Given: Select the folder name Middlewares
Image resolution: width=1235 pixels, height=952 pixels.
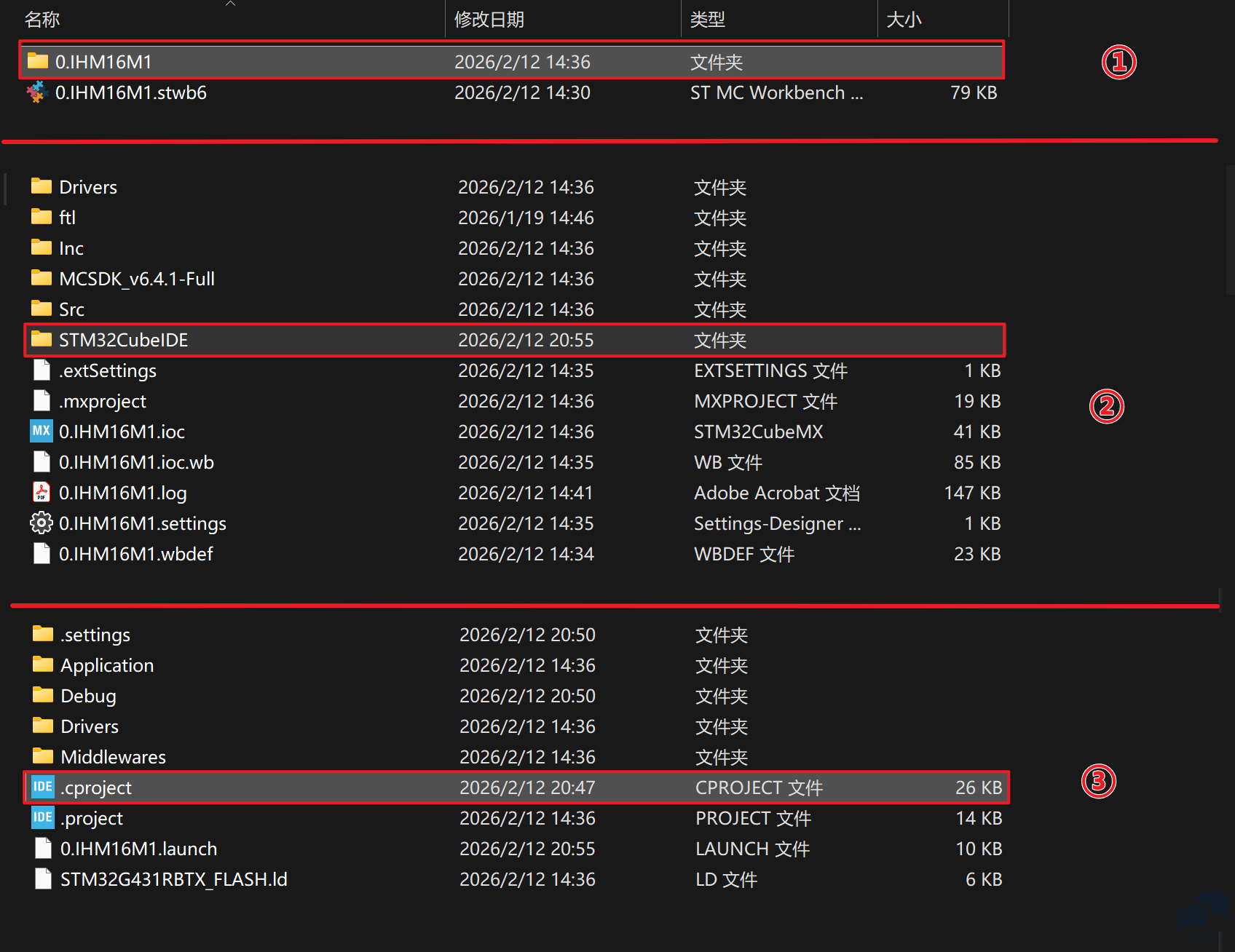Looking at the screenshot, I should [114, 757].
